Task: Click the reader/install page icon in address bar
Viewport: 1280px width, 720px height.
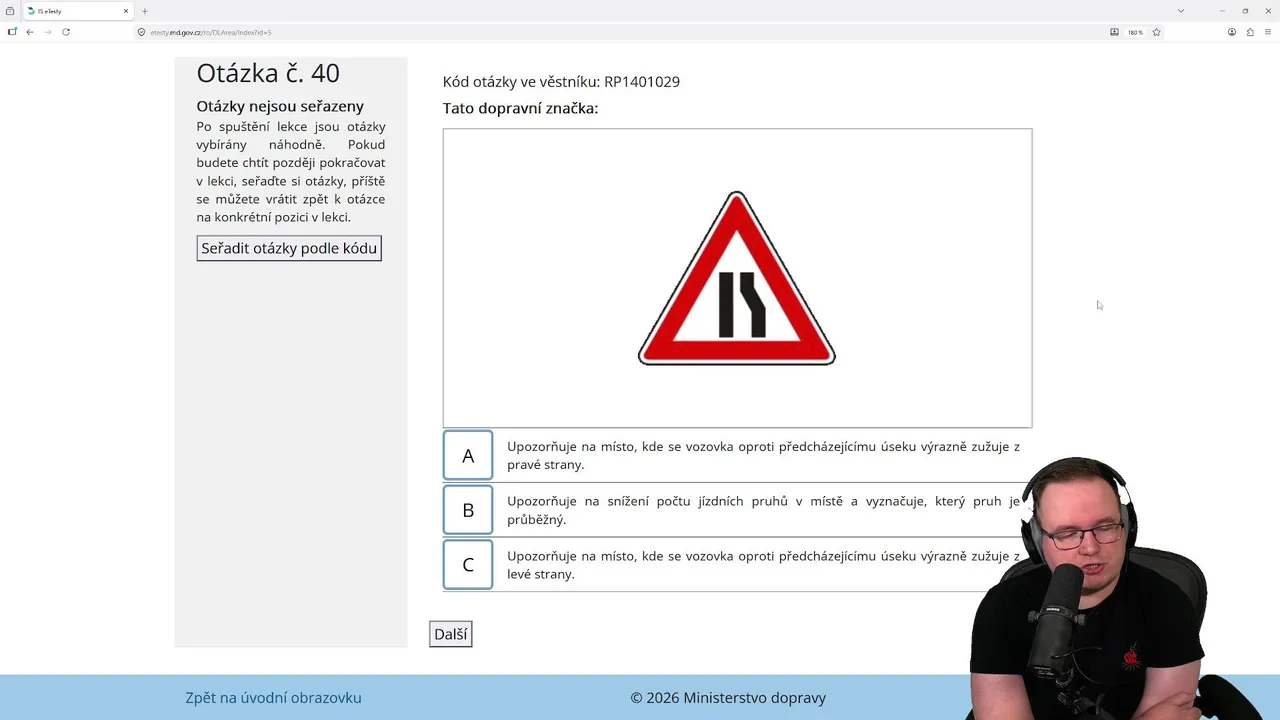Action: point(1114,32)
